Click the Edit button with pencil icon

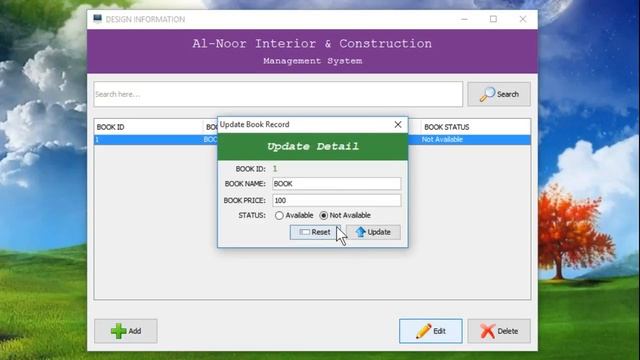[x=431, y=331]
